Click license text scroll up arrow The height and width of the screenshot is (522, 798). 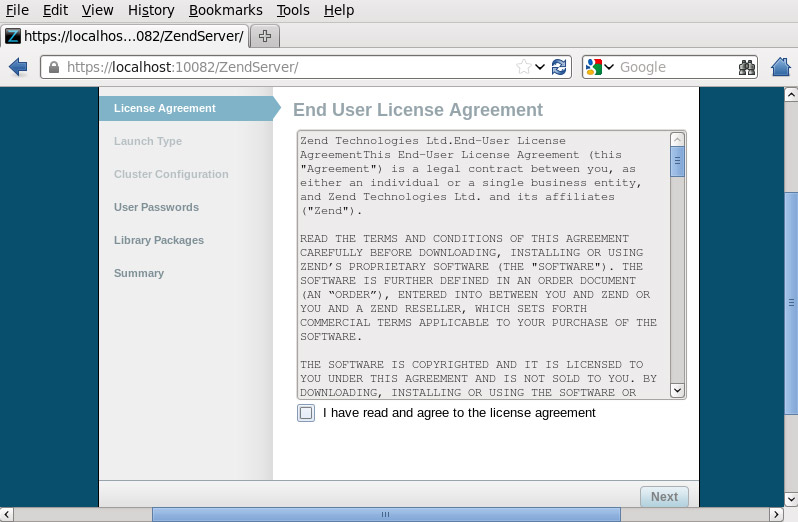677,139
